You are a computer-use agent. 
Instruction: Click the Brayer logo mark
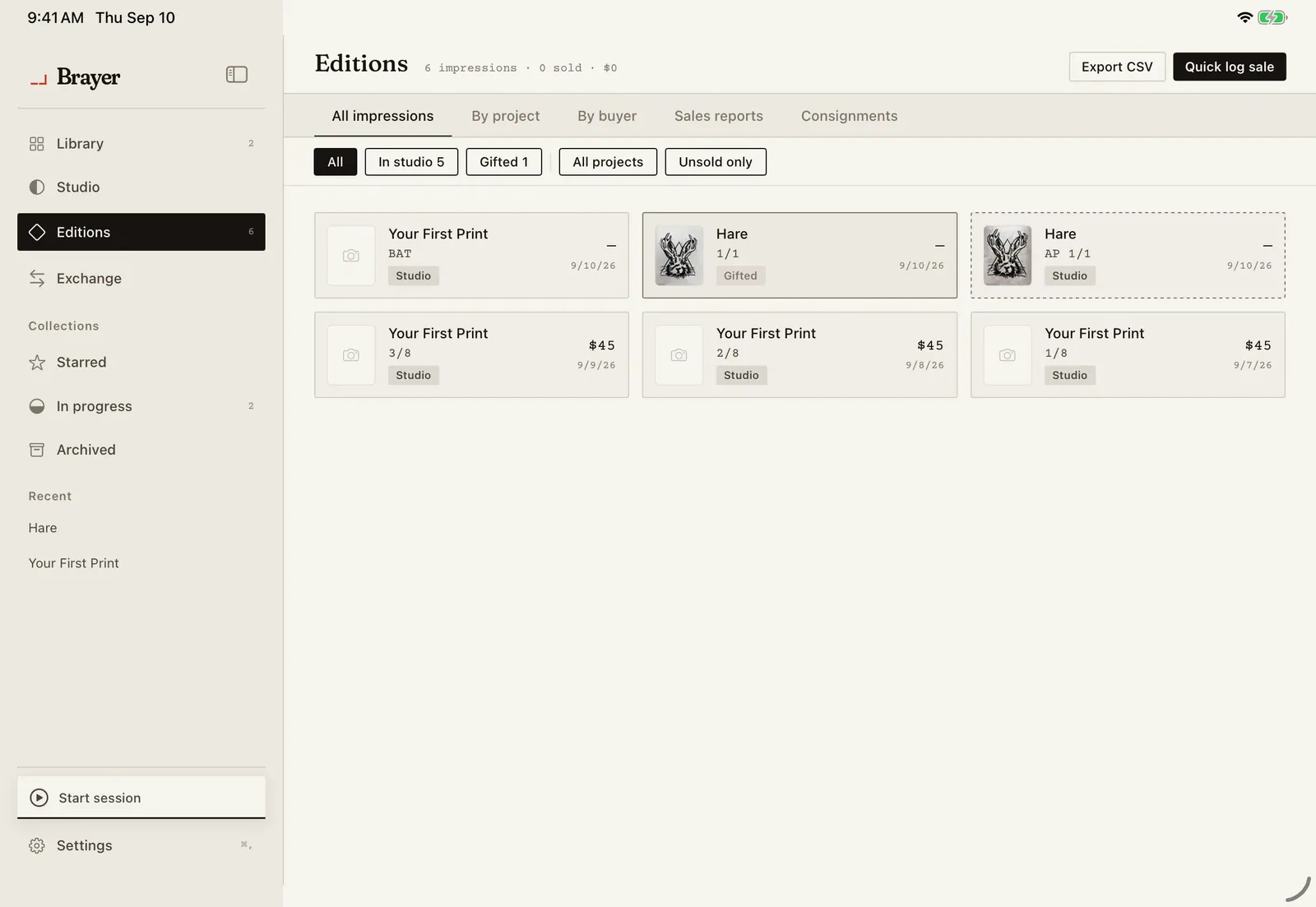pyautogui.click(x=38, y=80)
